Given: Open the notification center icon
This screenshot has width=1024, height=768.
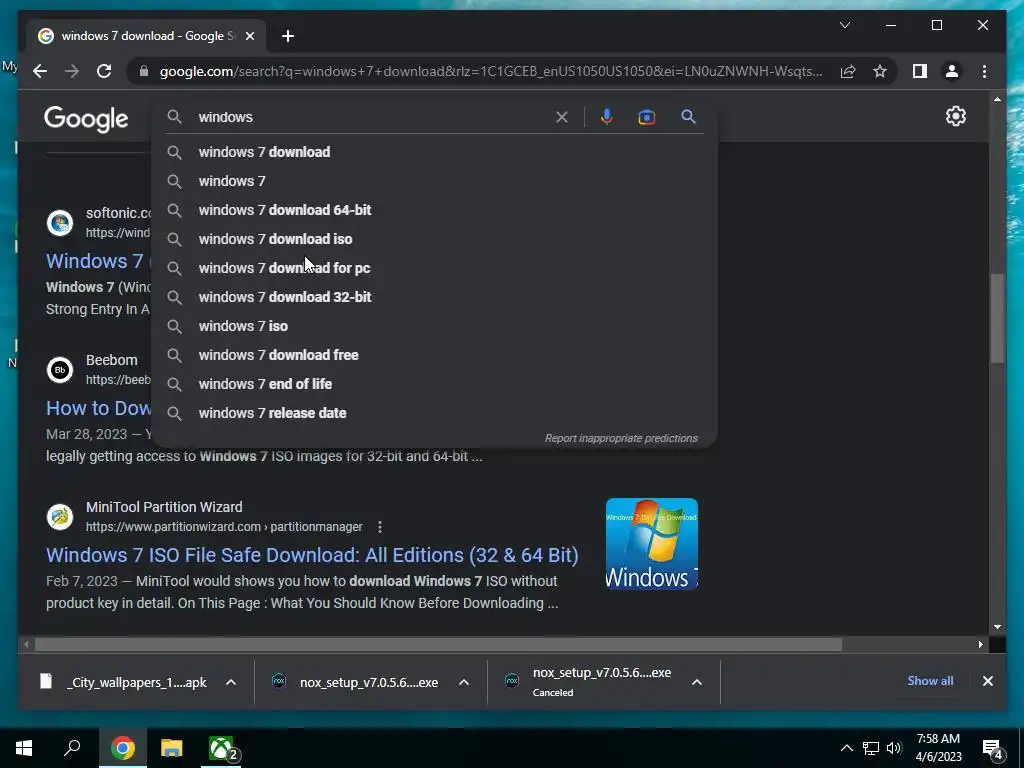Looking at the screenshot, I should pos(992,750).
